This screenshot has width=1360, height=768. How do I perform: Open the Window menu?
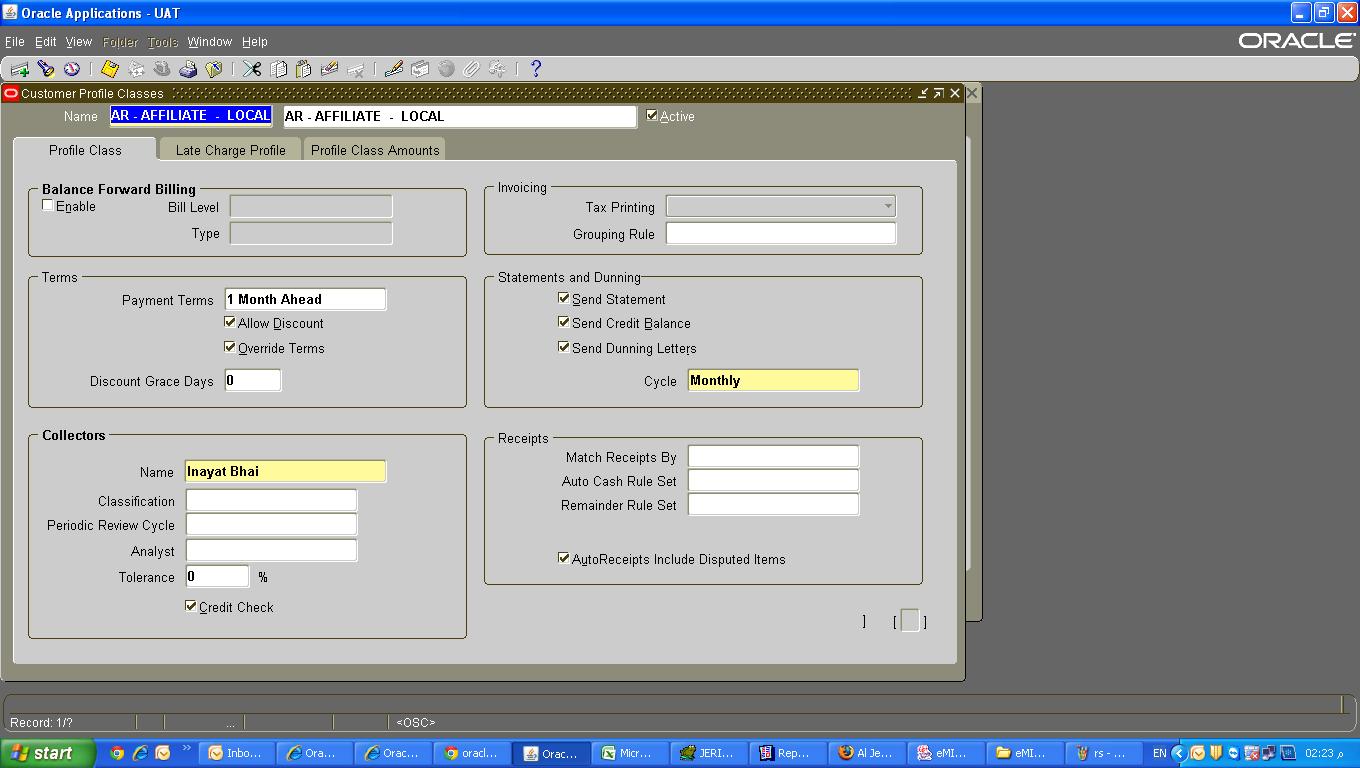[210, 42]
